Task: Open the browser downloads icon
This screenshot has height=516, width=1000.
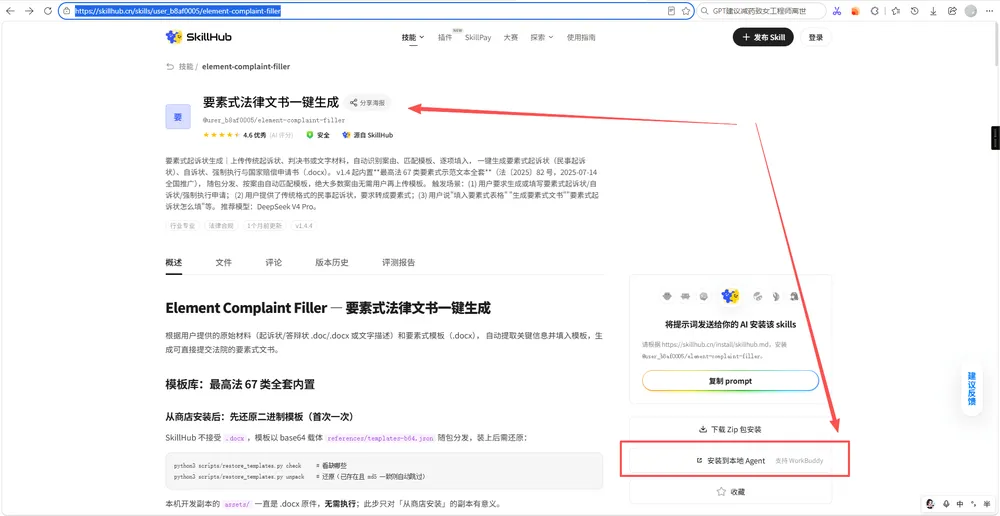Action: [x=933, y=11]
